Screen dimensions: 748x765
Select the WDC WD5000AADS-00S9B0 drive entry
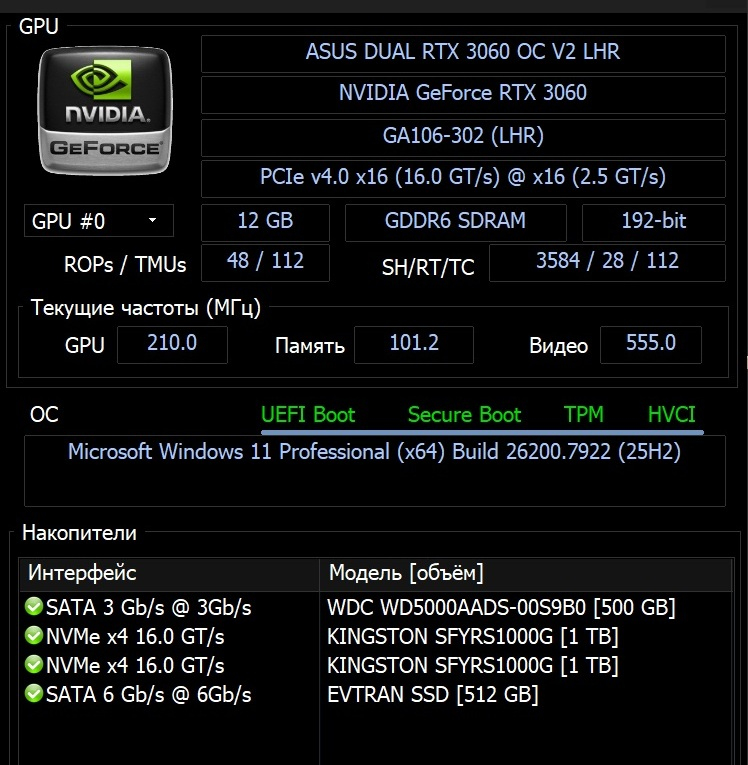tap(501, 608)
